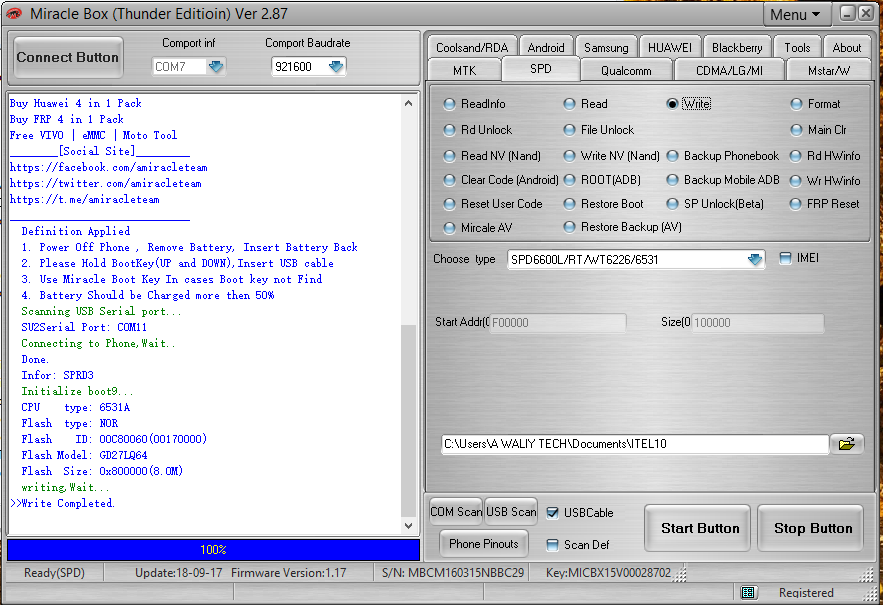This screenshot has height=605, width=883.
Task: Toggle the USBCable checkbox
Action: click(552, 513)
